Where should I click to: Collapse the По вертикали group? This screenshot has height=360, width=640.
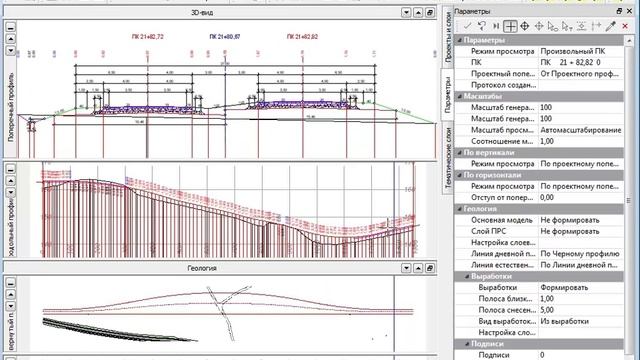(x=460, y=153)
